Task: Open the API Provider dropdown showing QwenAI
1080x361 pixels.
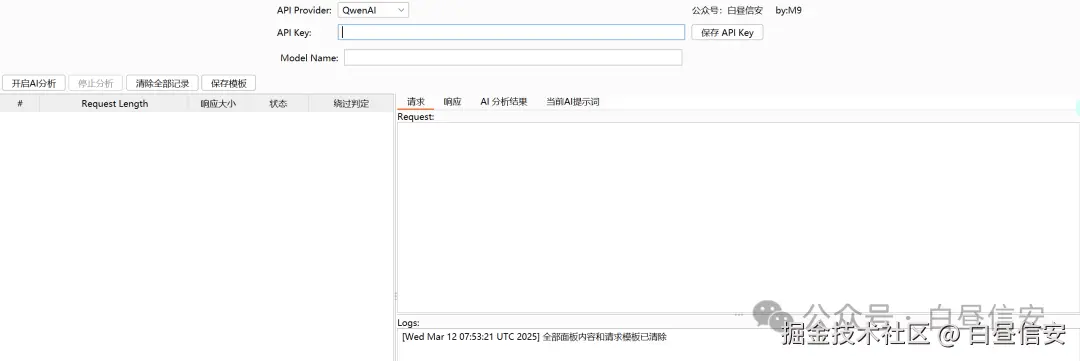Action: pyautogui.click(x=373, y=10)
